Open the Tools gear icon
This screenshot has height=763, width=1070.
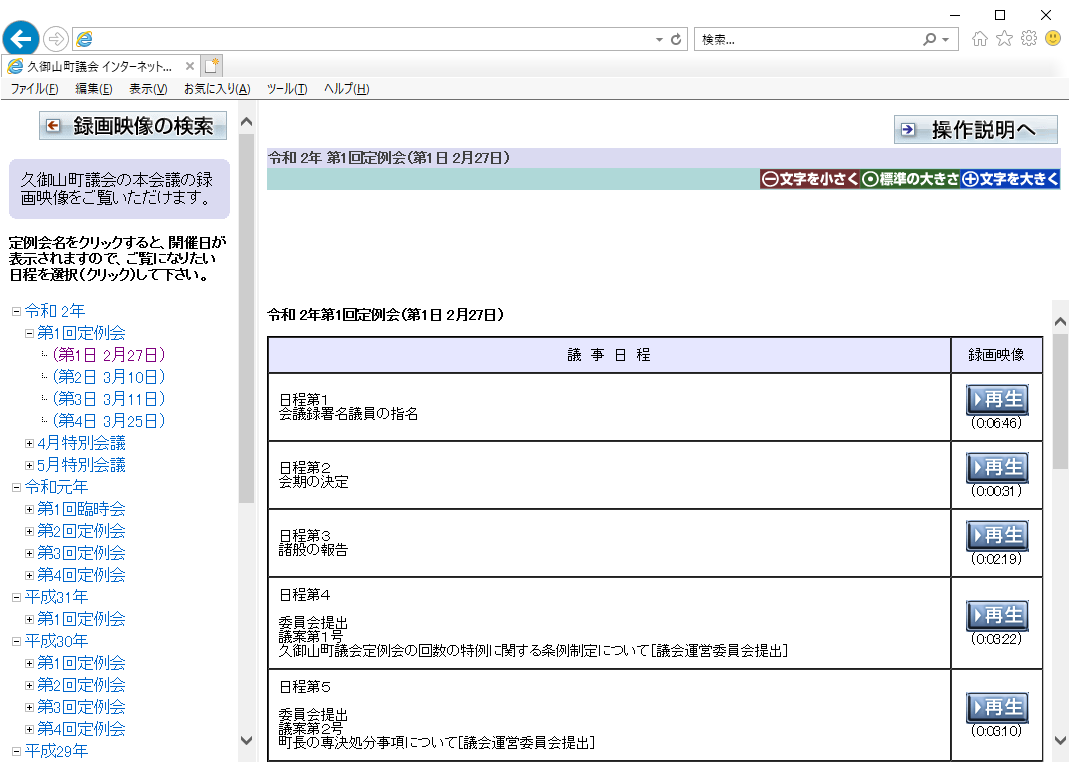tap(1028, 38)
